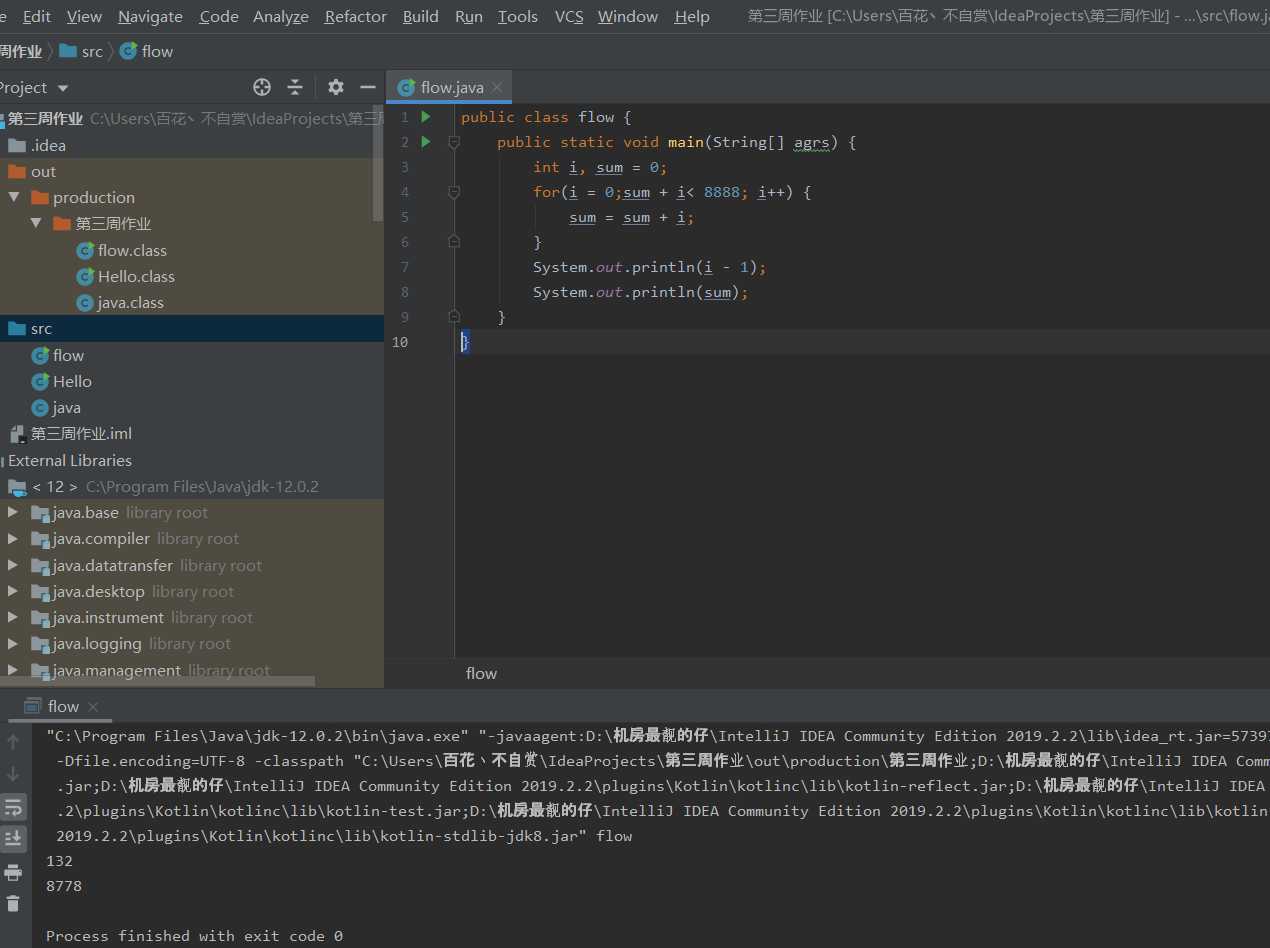Open the Window menu

(x=628, y=16)
